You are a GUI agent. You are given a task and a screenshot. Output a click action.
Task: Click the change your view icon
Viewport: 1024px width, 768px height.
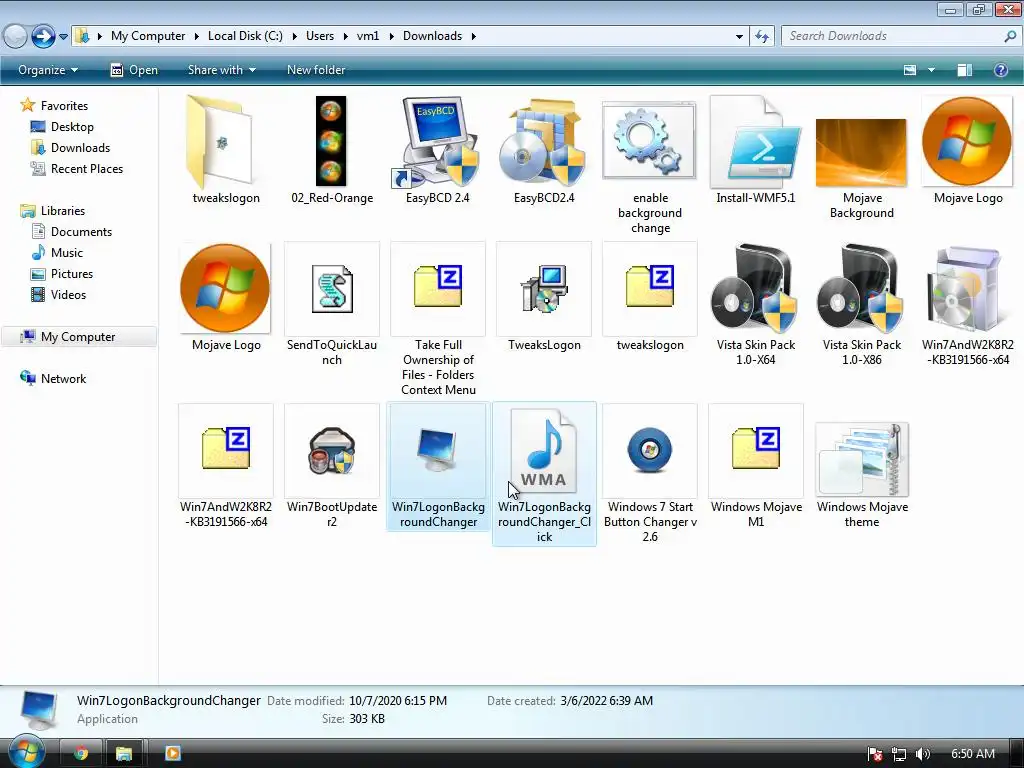pyautogui.click(x=910, y=70)
